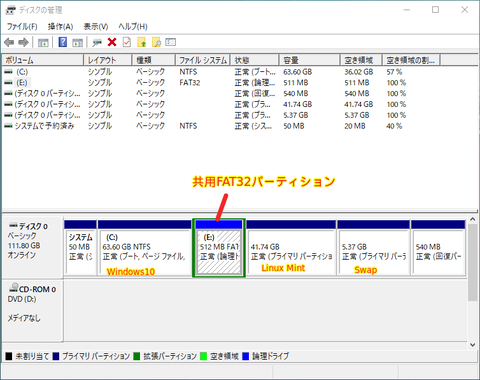This screenshot has width=480, height=380.
Task: Click the ディスク 0 disk label panel
Action: (x=32, y=248)
